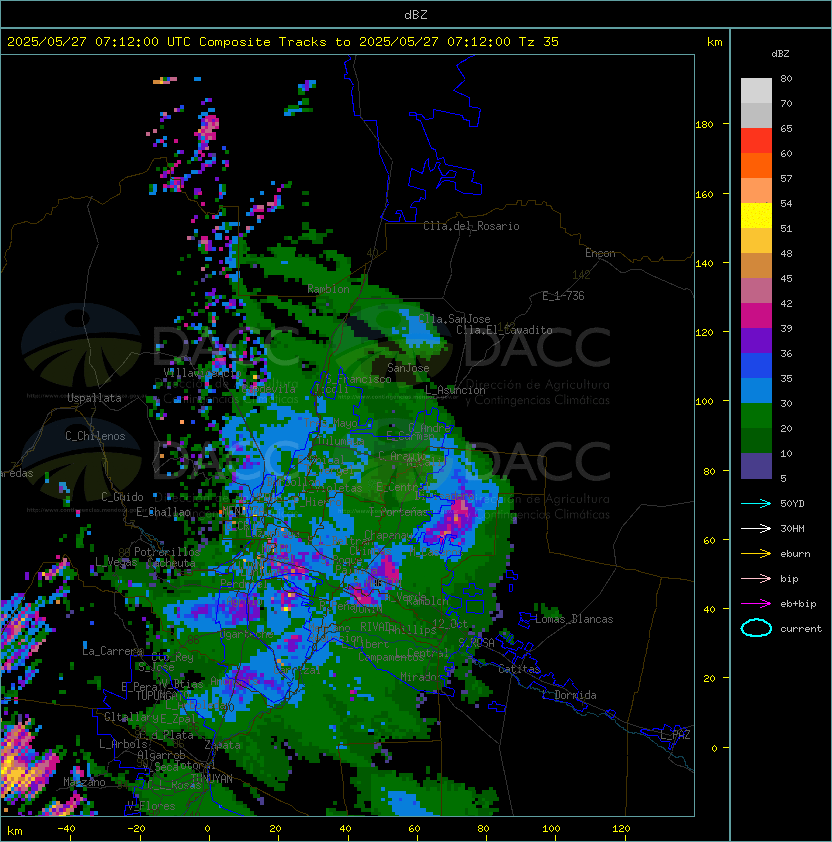Click the '50YD' legend label
Image resolution: width=832 pixels, height=842 pixels.
(x=792, y=504)
